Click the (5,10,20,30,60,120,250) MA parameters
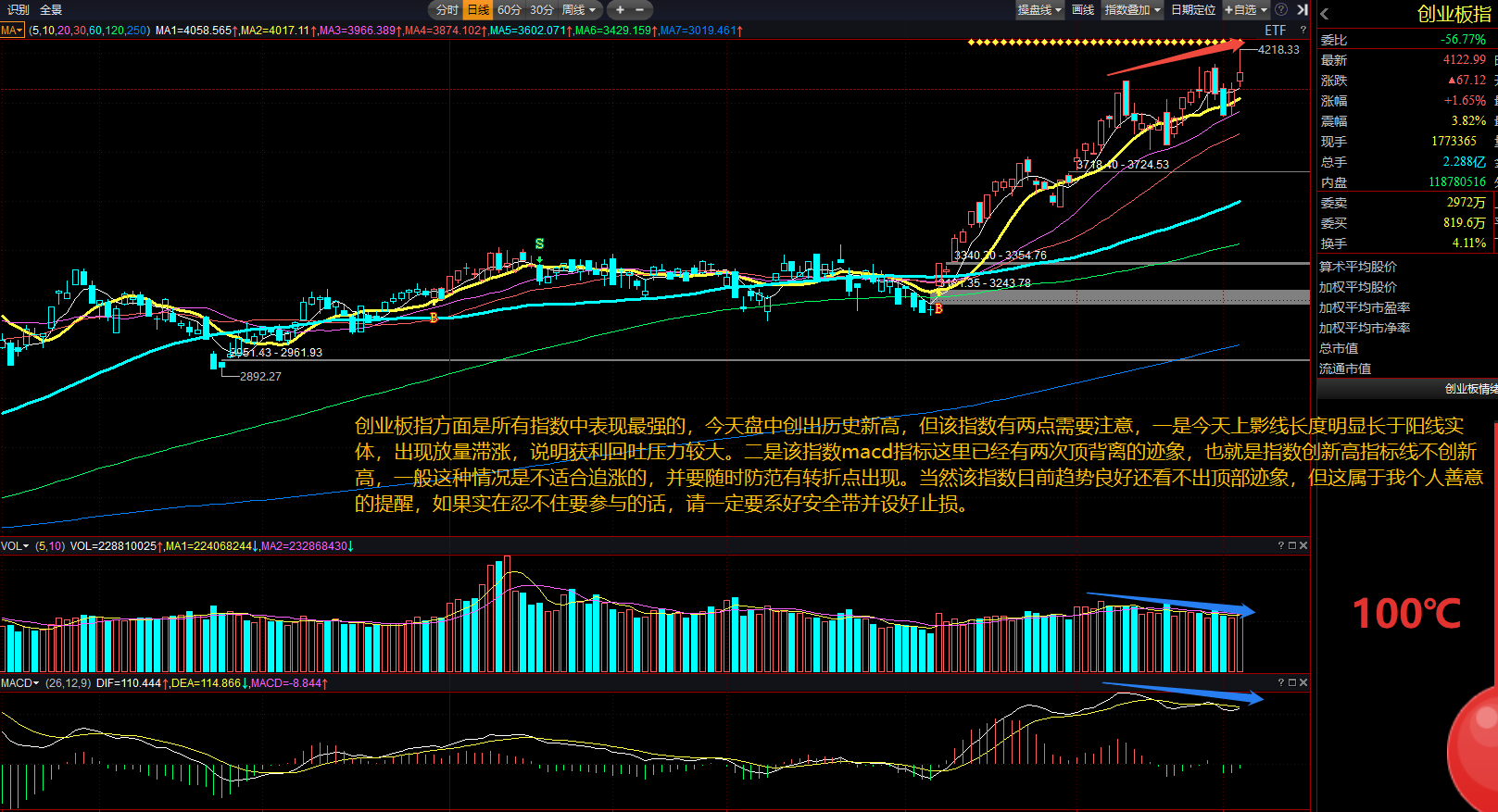Viewport: 1498px width, 812px height. click(x=89, y=31)
